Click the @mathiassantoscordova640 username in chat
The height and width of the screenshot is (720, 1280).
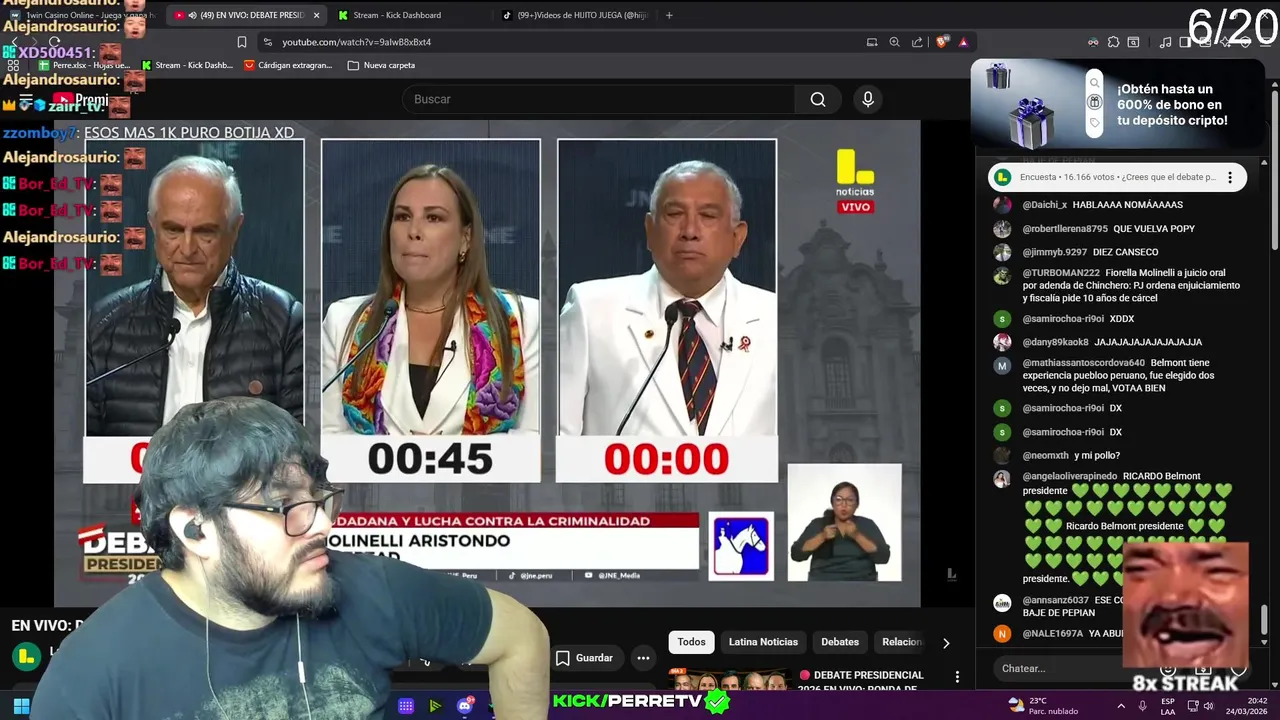coord(1083,363)
